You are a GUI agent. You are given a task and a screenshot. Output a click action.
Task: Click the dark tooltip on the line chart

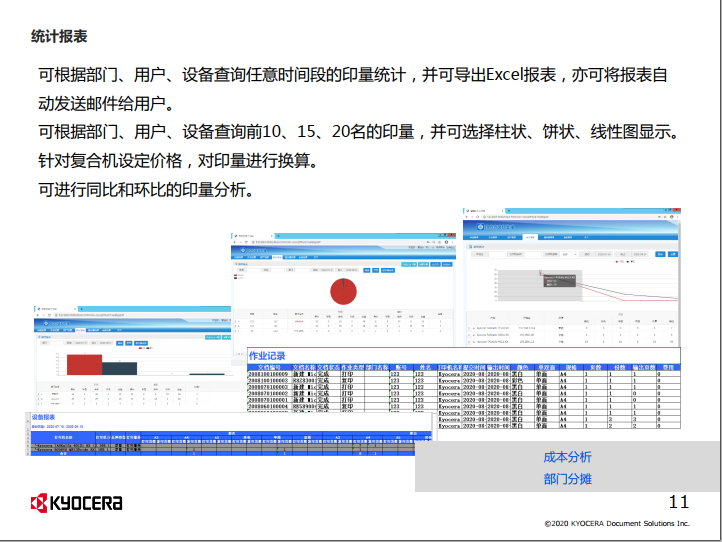coord(560,280)
